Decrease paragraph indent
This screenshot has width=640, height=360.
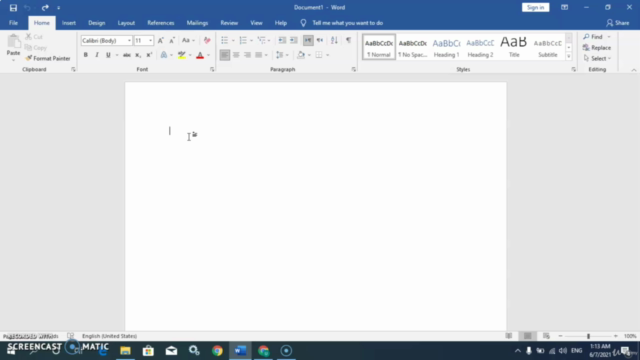click(x=282, y=40)
